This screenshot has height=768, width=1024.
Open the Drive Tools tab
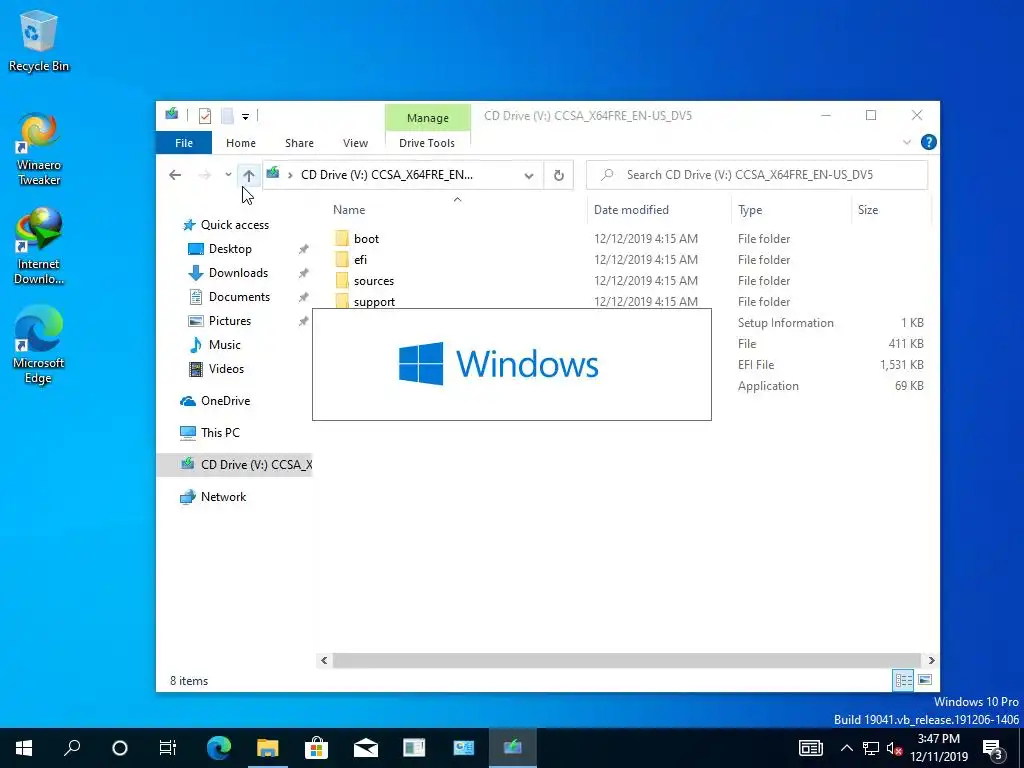click(427, 143)
